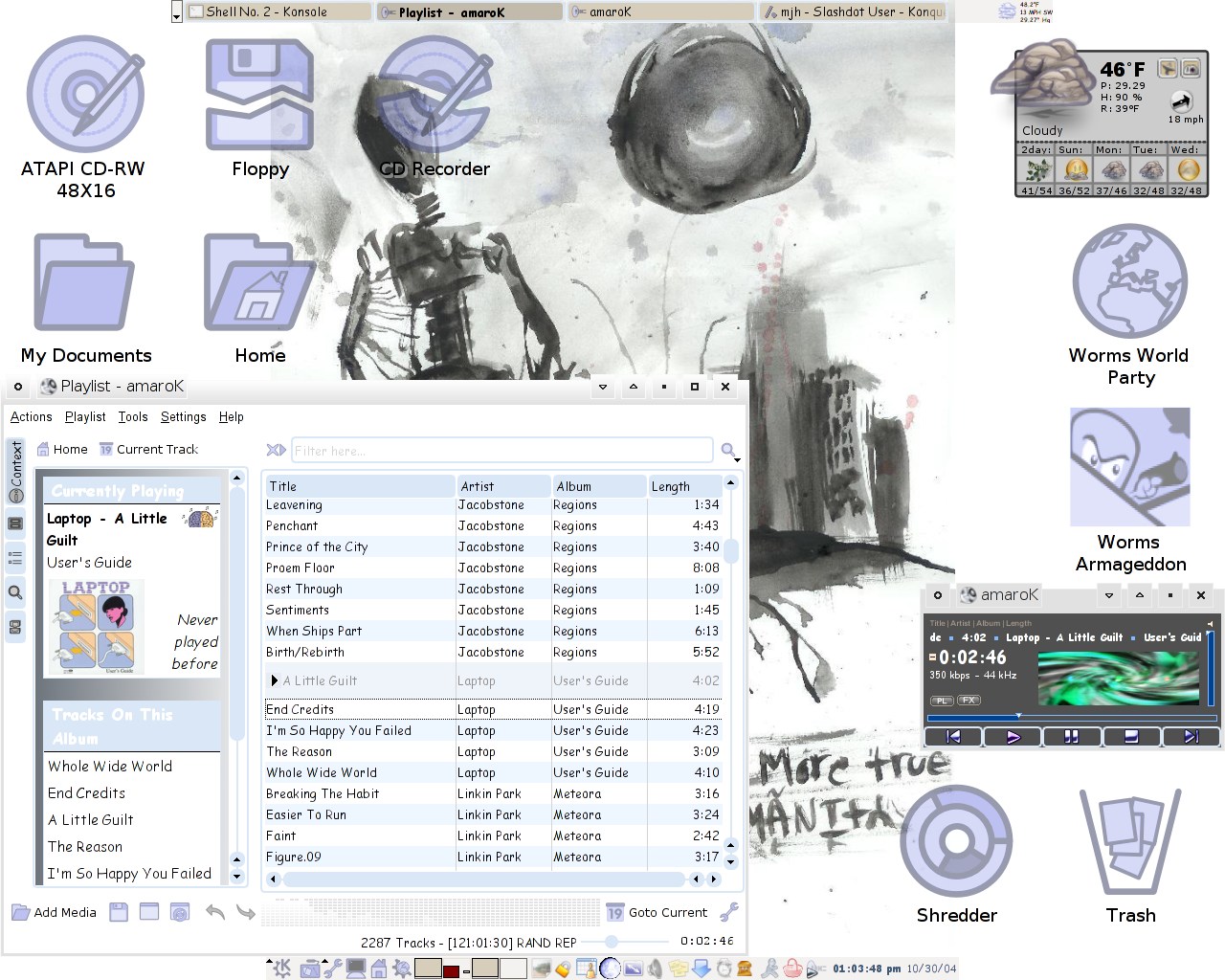Toggle REP repeat mode in status bar
Viewport: 1225px width, 980px height.
click(x=565, y=943)
